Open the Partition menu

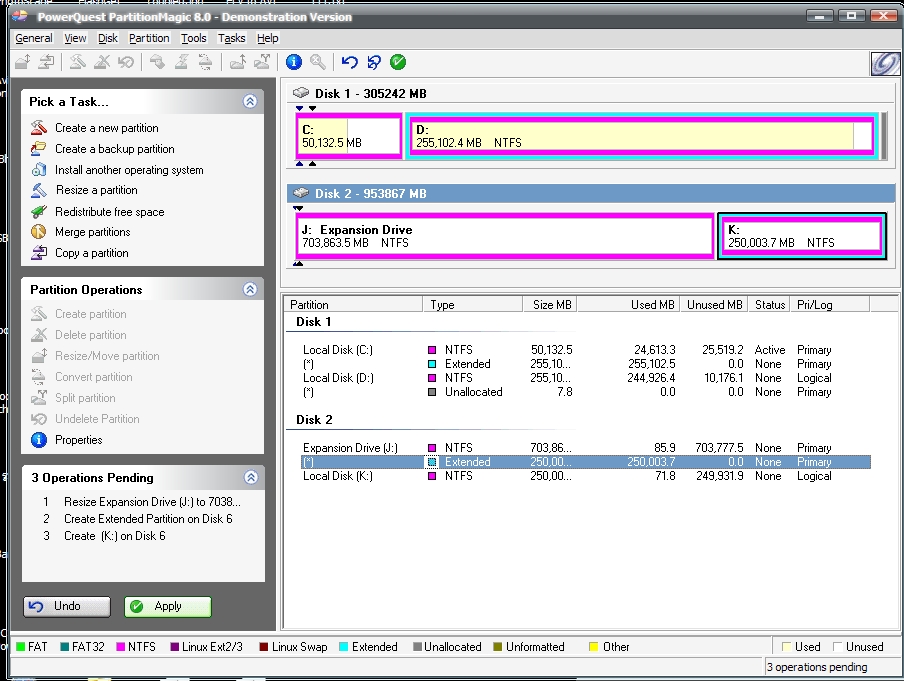tap(149, 38)
